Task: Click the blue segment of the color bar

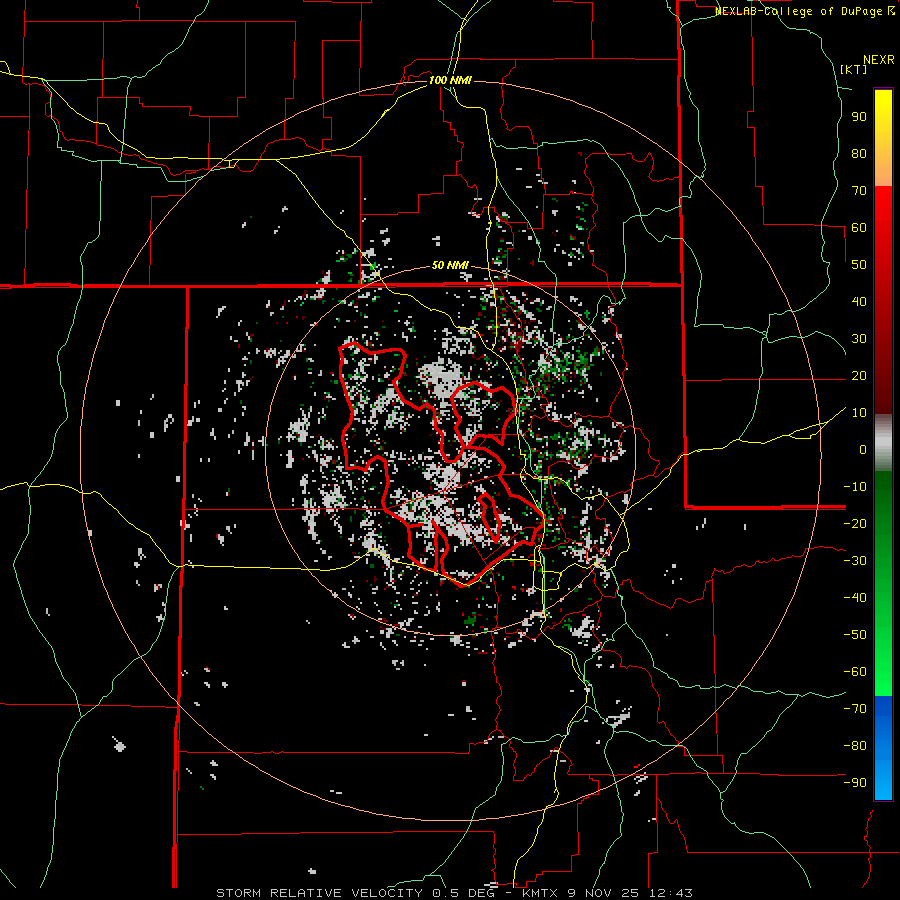Action: tap(883, 748)
